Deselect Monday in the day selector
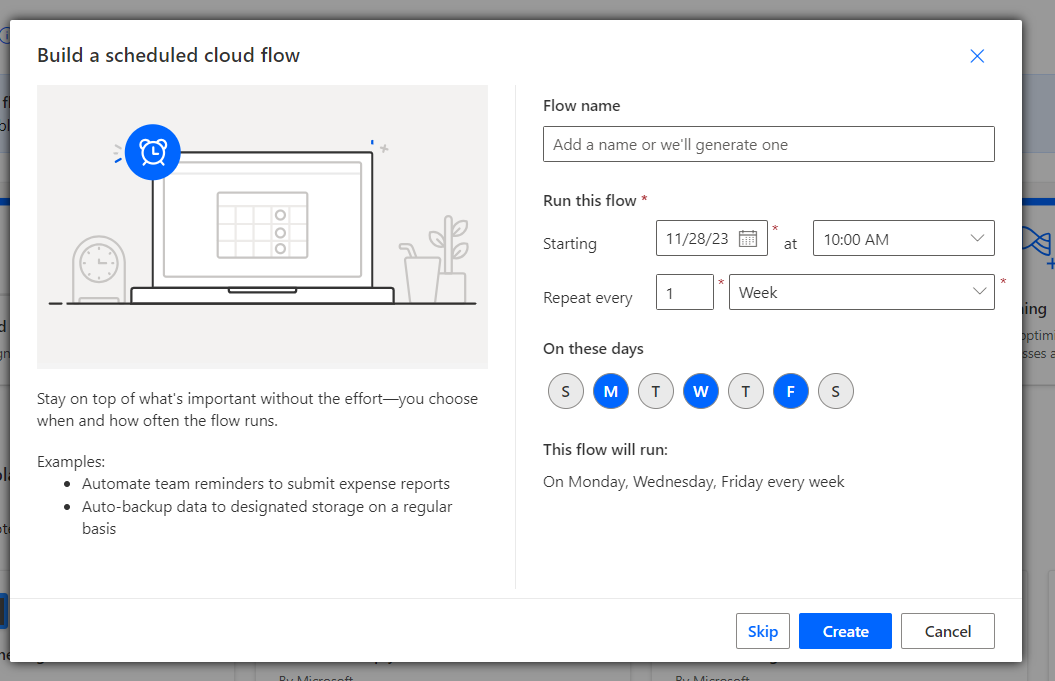Screen dimensions: 1055x681 (610, 391)
